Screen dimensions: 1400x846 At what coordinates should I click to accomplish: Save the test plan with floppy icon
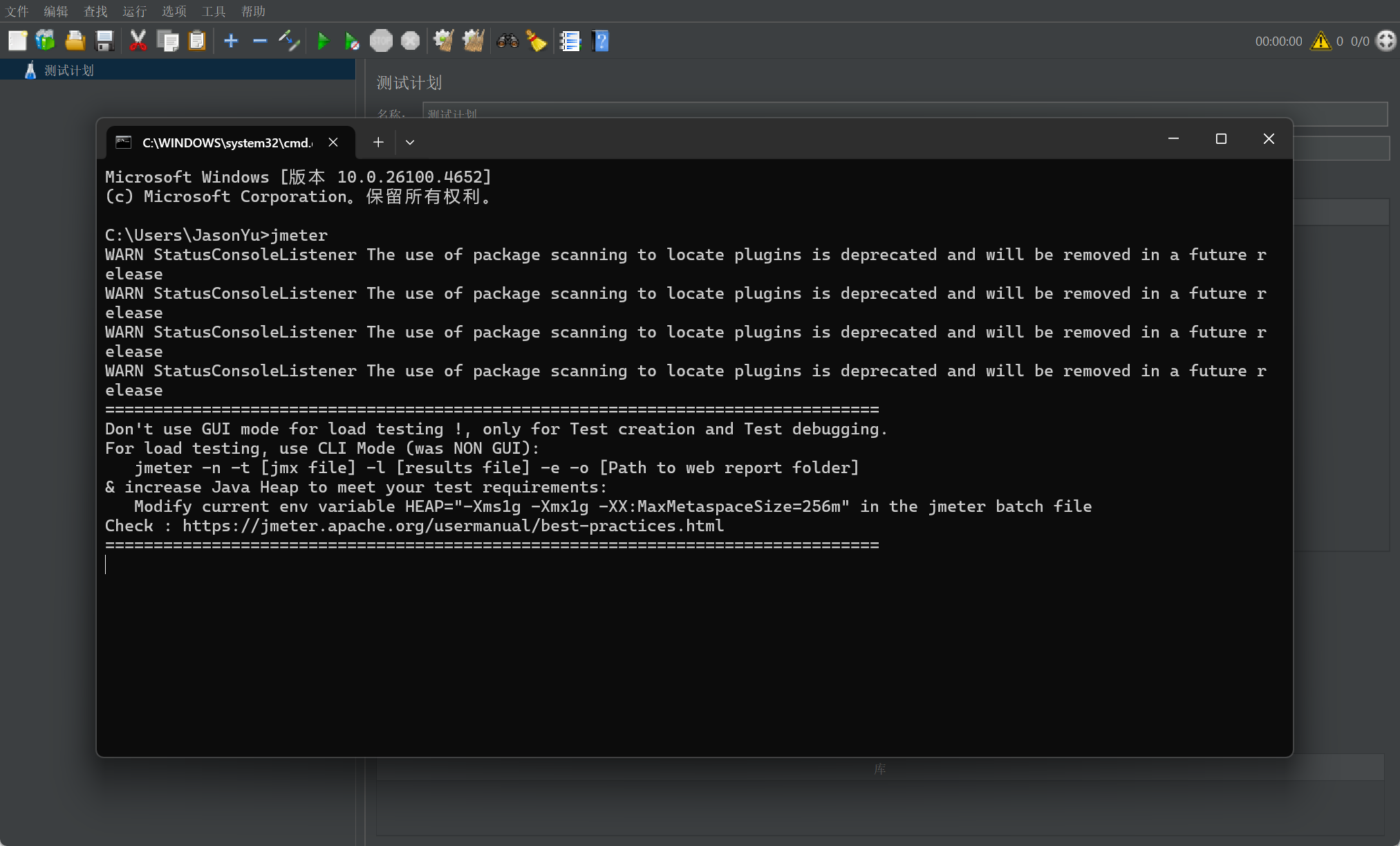[x=104, y=41]
